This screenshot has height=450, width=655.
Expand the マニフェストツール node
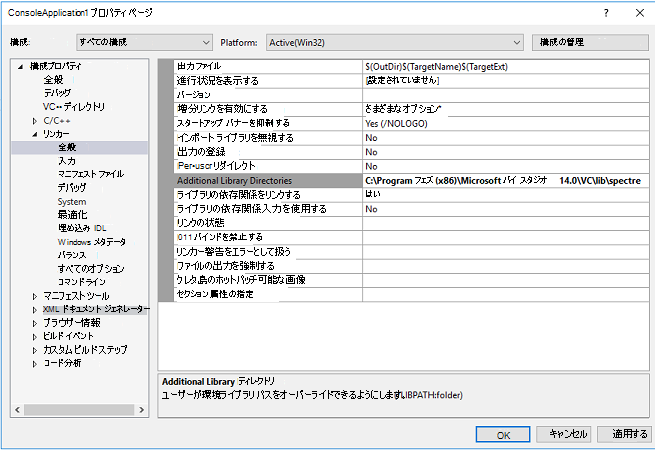pos(35,296)
